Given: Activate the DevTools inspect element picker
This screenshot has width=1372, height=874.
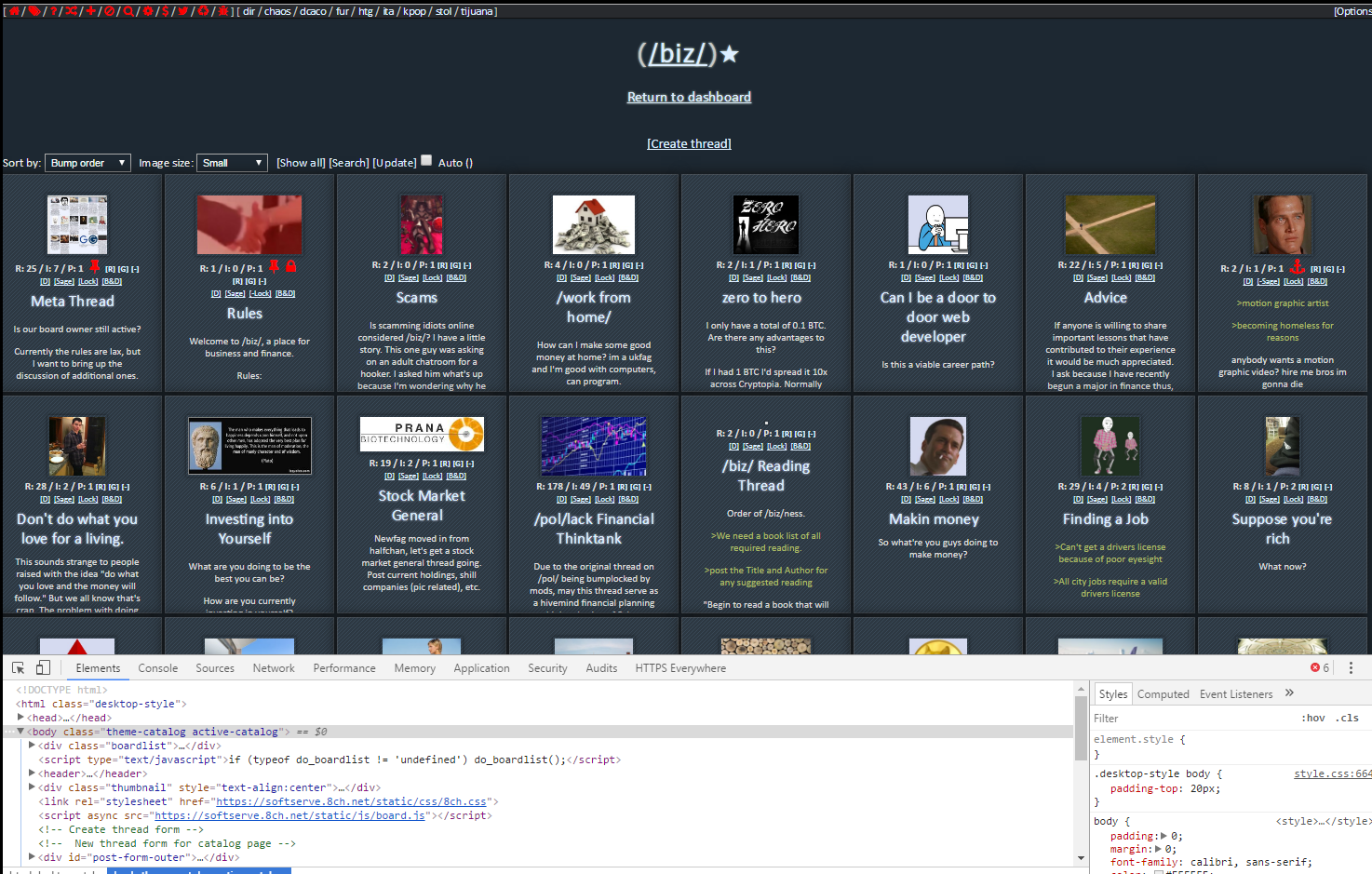Looking at the screenshot, I should point(18,668).
